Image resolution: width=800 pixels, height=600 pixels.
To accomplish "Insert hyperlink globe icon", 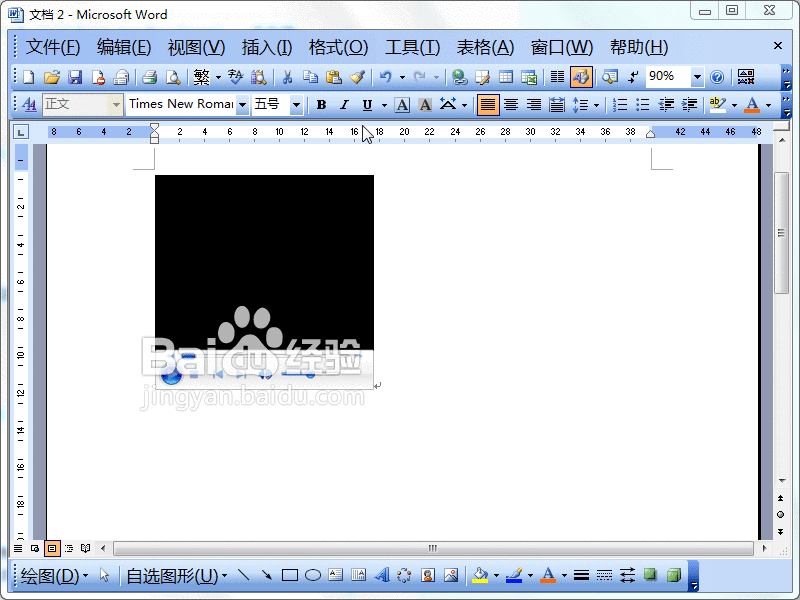I will [x=460, y=77].
